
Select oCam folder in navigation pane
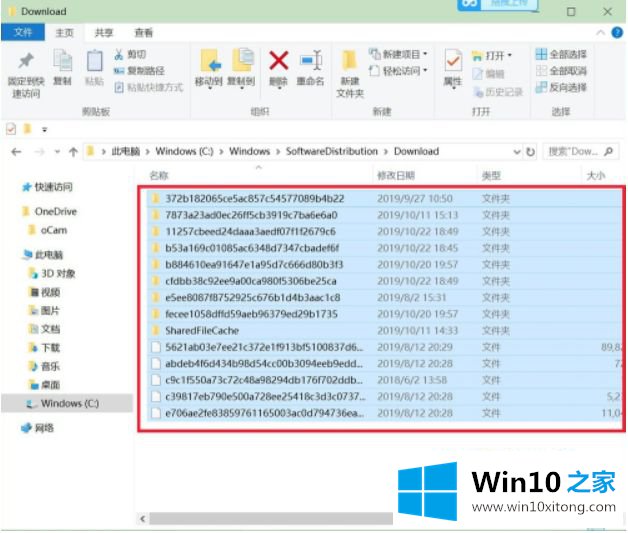tap(48, 230)
